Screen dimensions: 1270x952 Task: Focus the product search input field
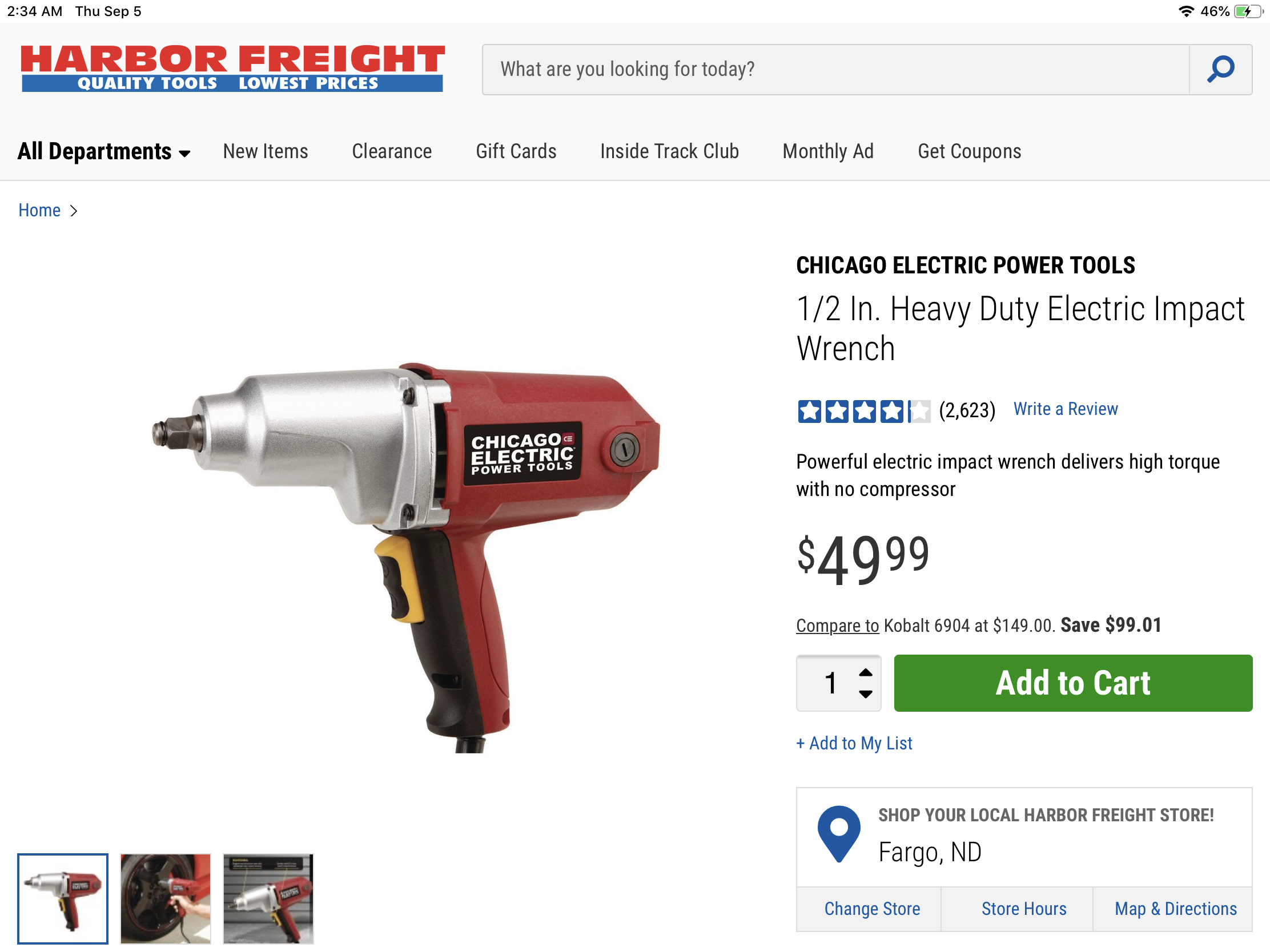835,70
